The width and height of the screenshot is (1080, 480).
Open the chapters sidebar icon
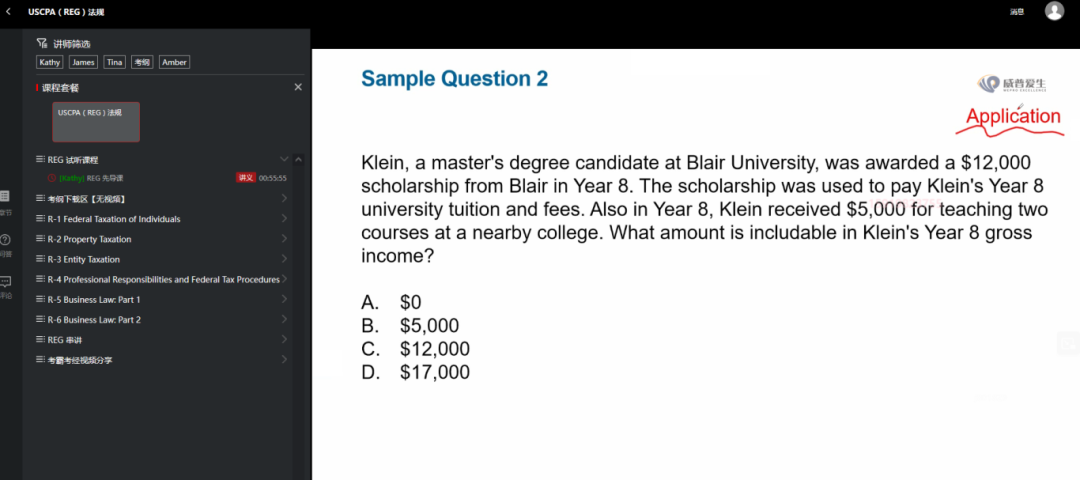pyautogui.click(x=5, y=197)
